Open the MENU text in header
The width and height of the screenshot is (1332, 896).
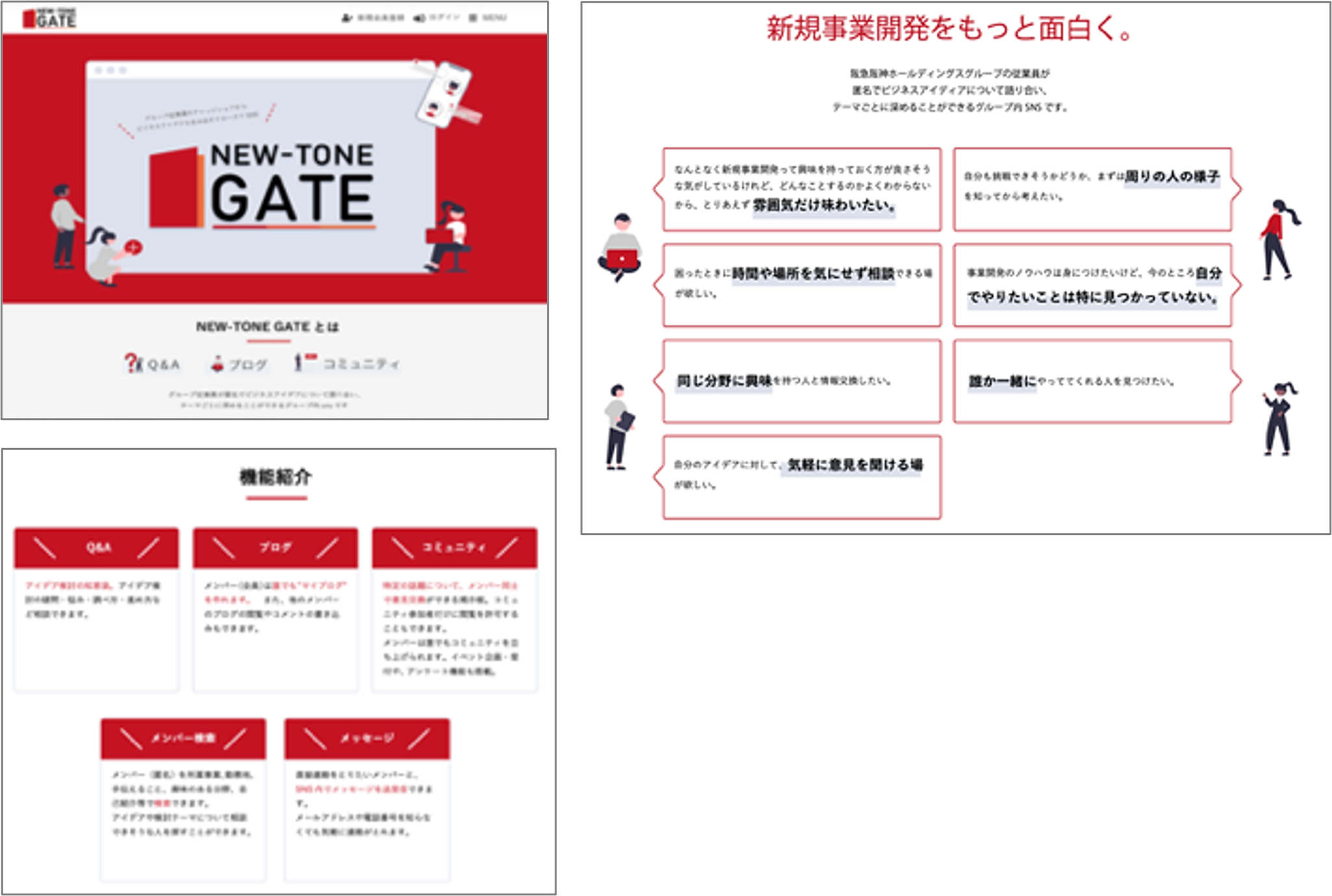494,18
